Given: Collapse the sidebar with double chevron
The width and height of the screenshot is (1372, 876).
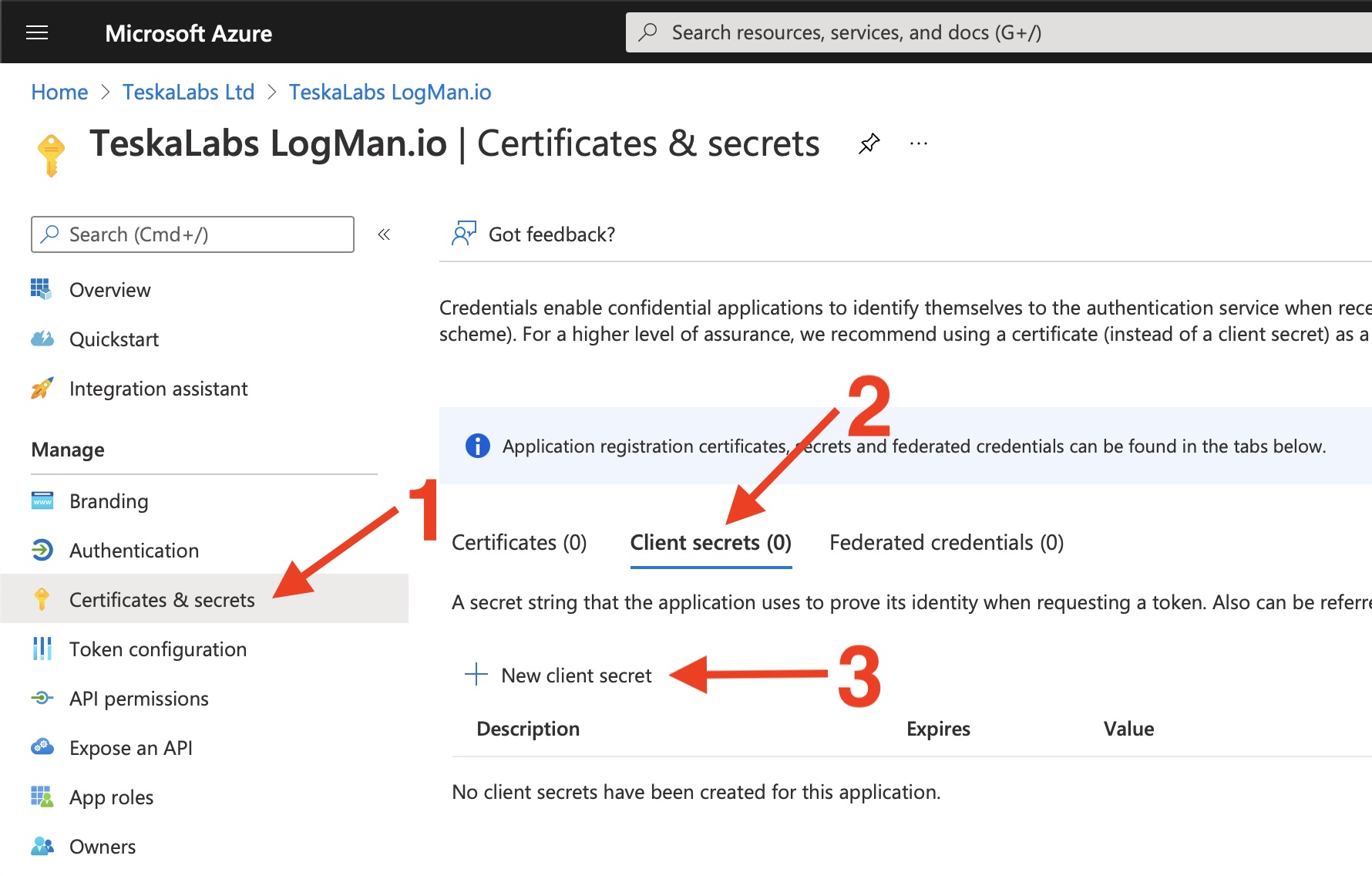Looking at the screenshot, I should point(384,234).
